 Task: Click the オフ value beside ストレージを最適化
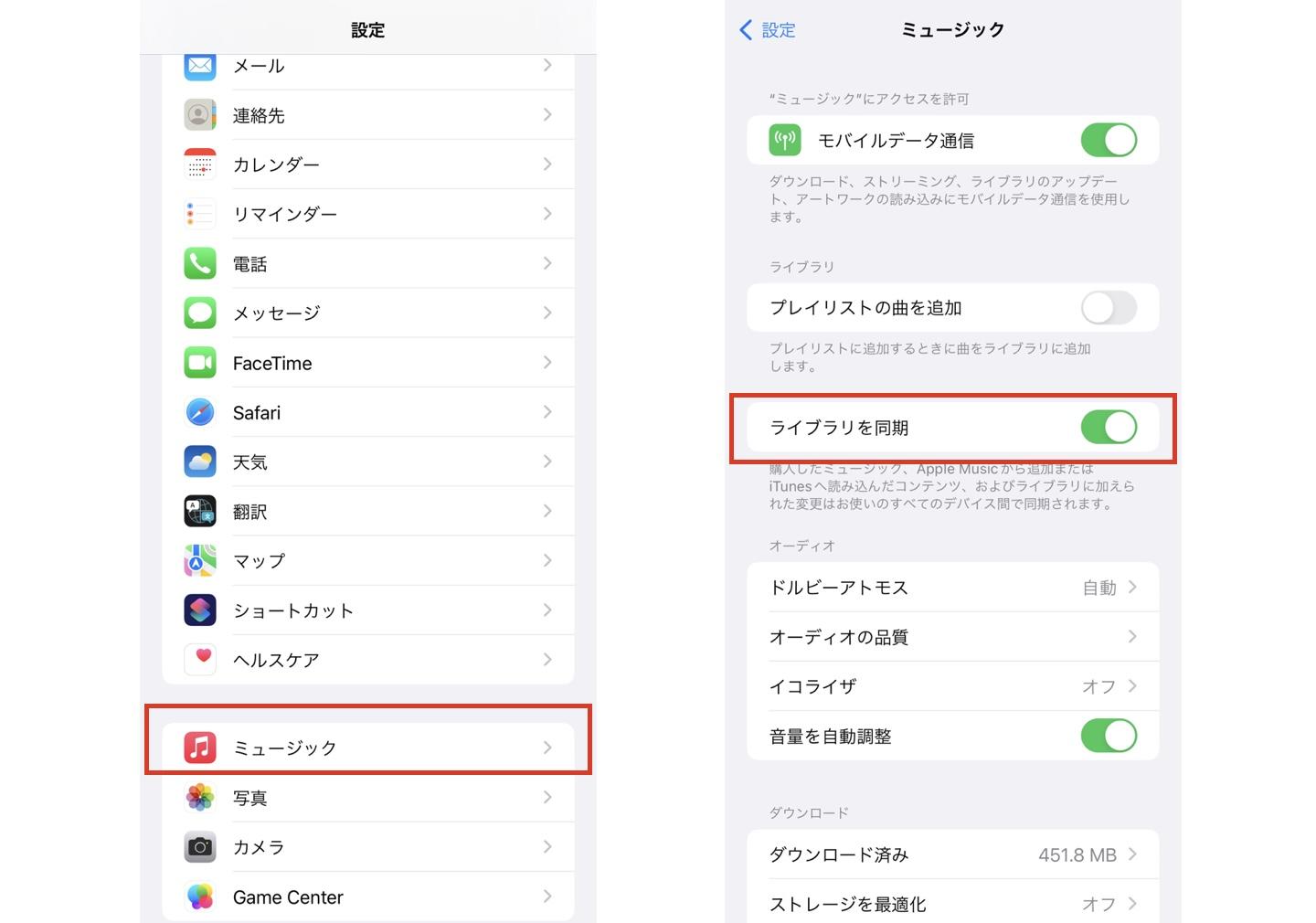click(1099, 904)
